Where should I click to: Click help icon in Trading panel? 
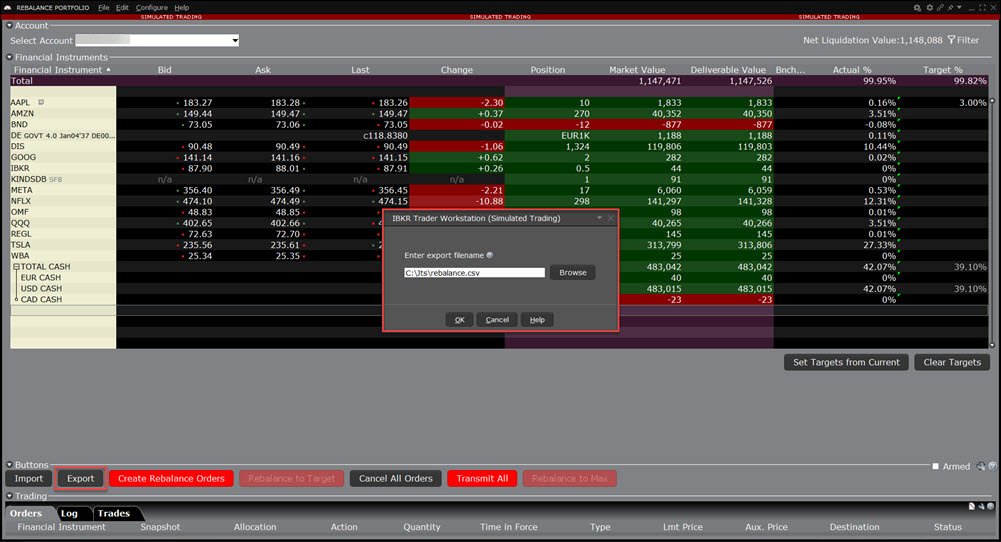coord(990,506)
